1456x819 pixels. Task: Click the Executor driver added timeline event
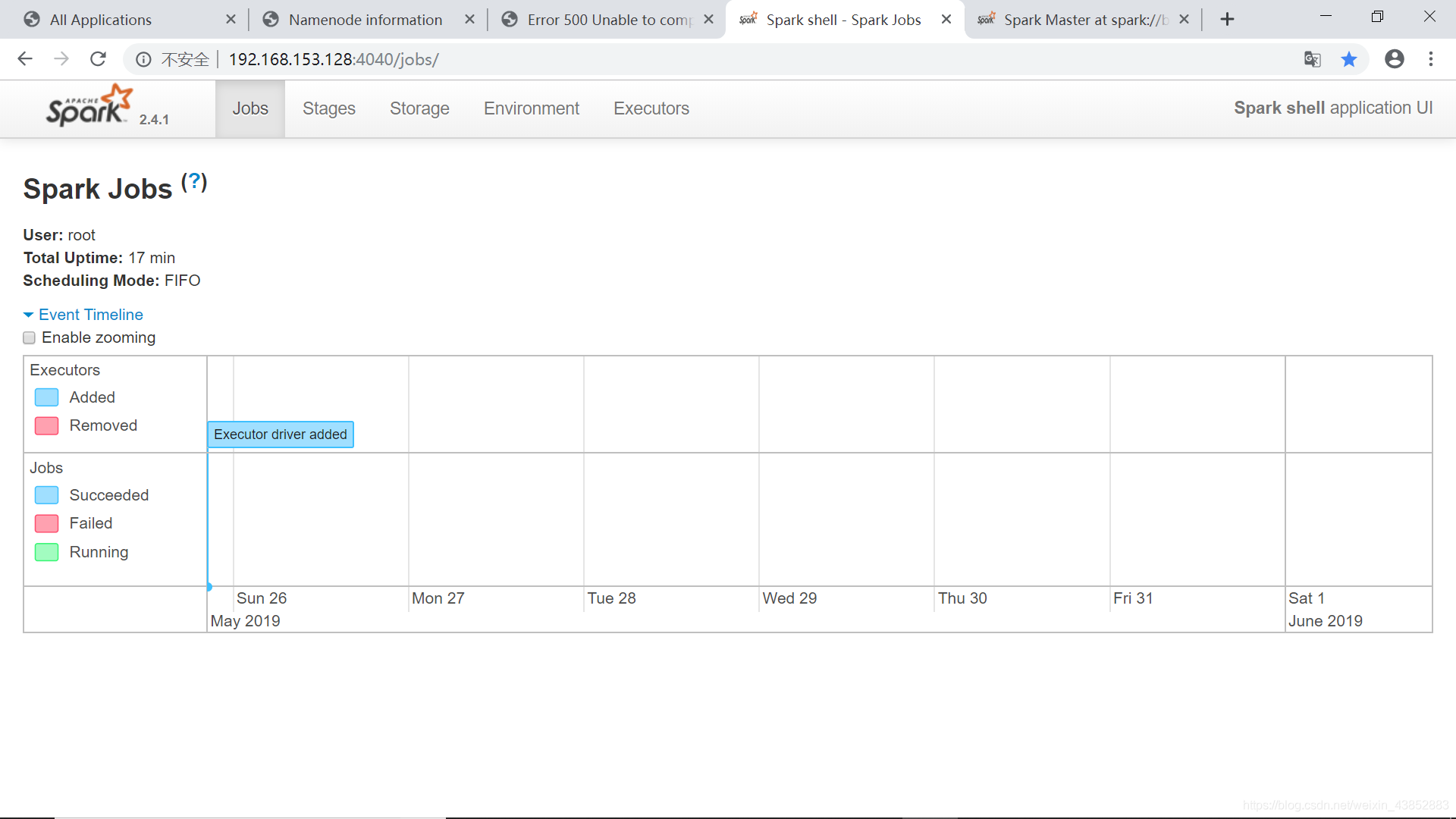281,435
